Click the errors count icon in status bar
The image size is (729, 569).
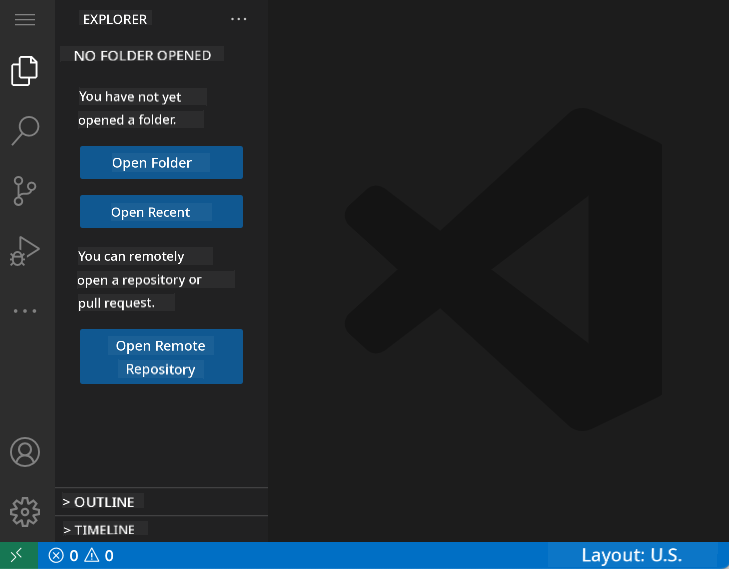pyautogui.click(x=57, y=555)
